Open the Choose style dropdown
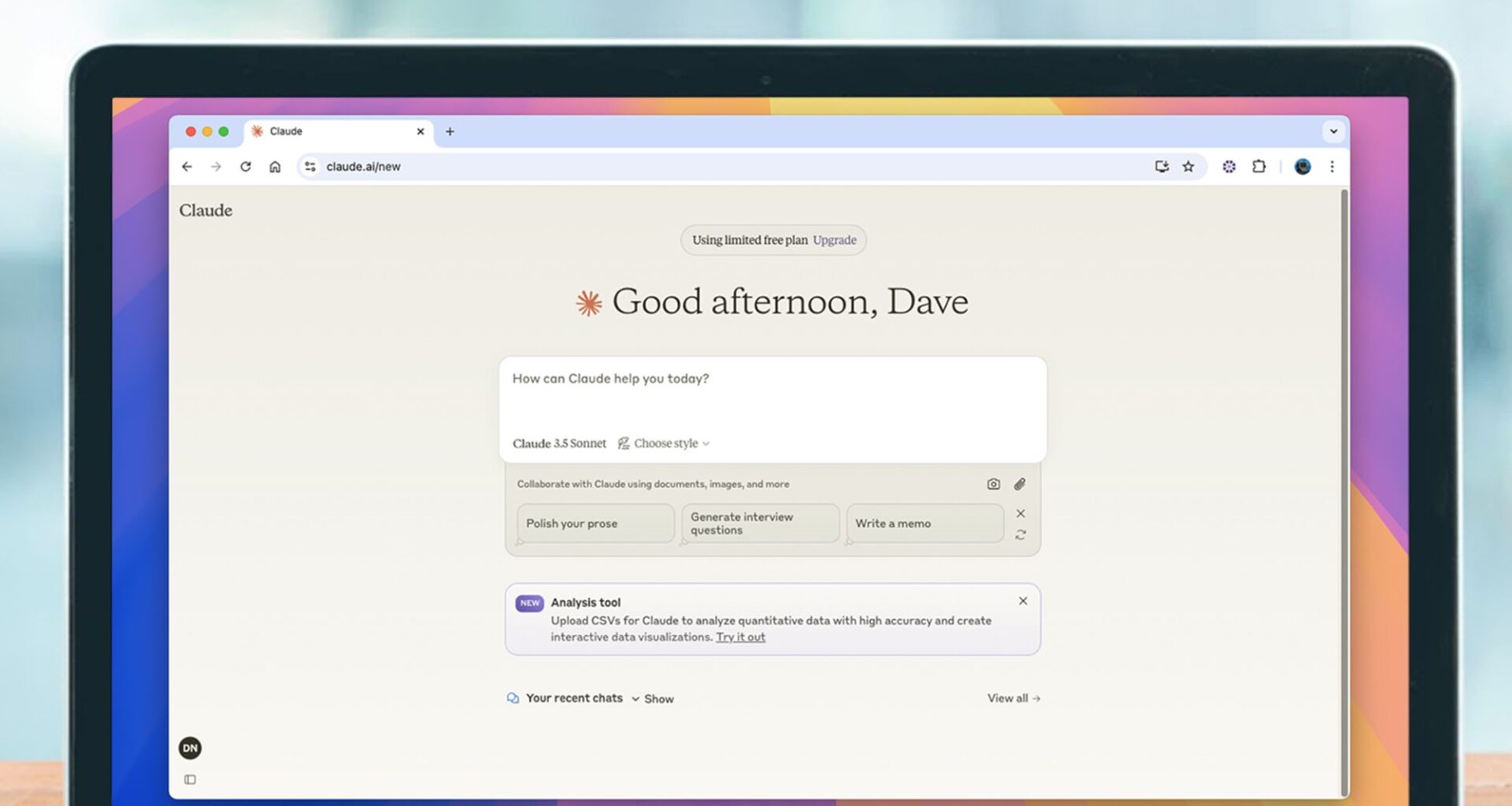The width and height of the screenshot is (1512, 806). click(x=664, y=443)
